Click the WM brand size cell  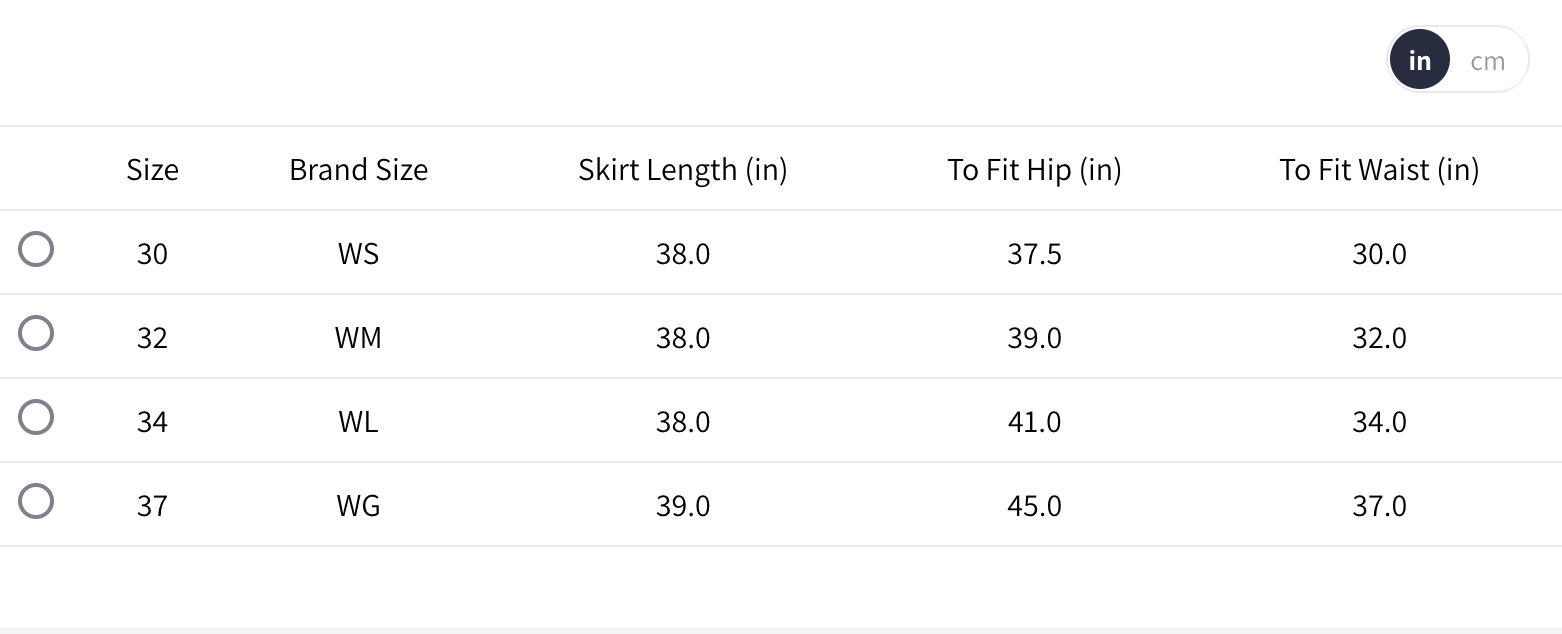[358, 338]
